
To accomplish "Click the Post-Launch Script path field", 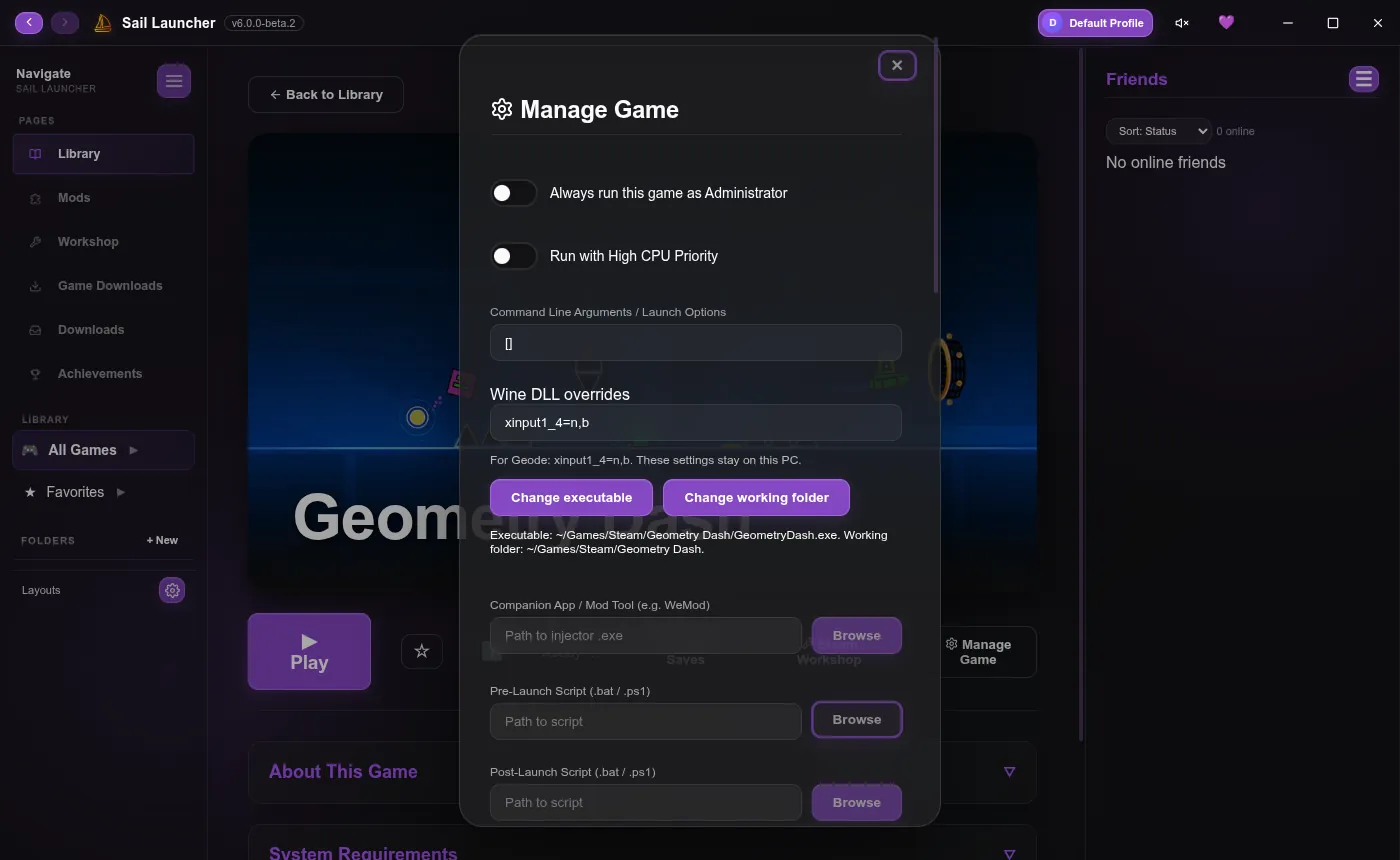I will [x=645, y=802].
